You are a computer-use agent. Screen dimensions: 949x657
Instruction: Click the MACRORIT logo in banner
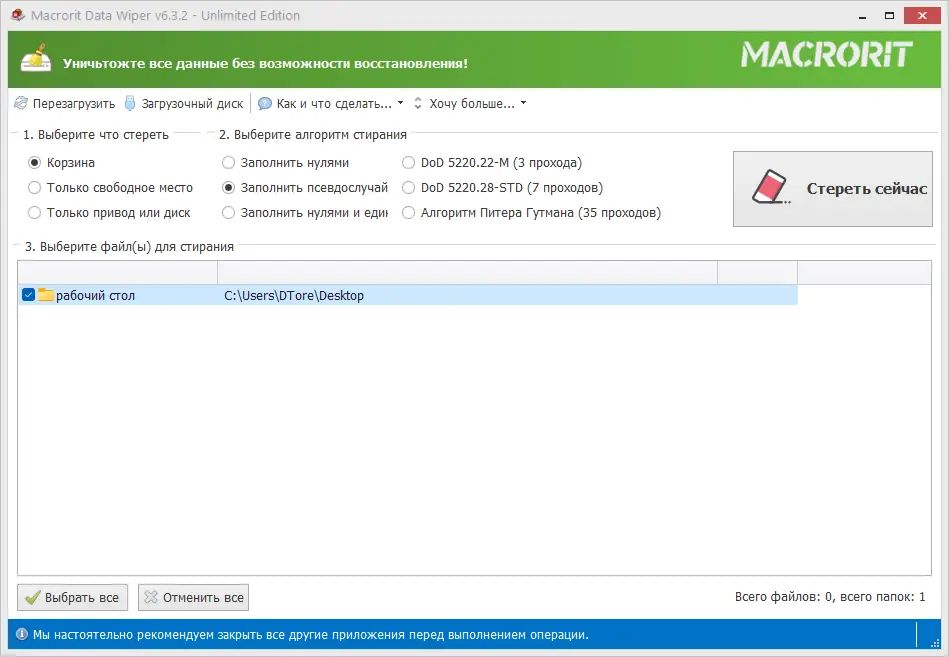point(827,54)
